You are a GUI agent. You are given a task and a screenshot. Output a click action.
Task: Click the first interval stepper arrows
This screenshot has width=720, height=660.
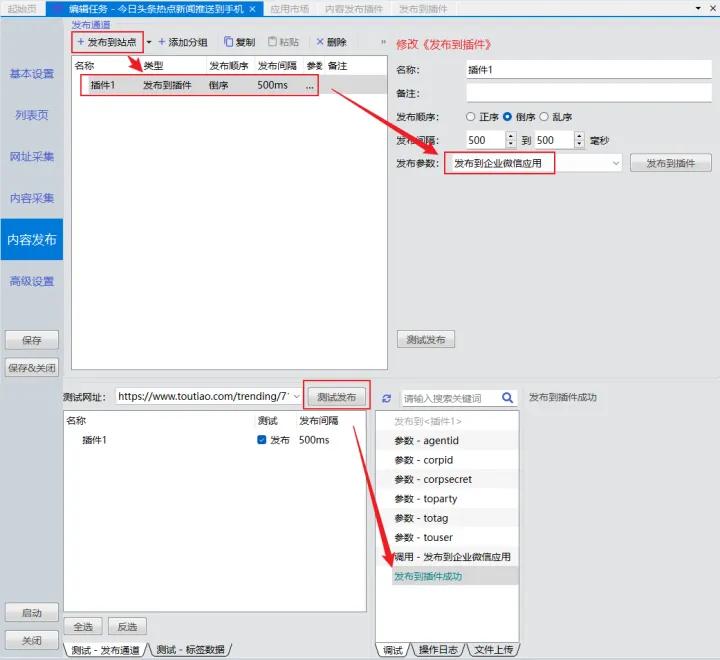(511, 140)
